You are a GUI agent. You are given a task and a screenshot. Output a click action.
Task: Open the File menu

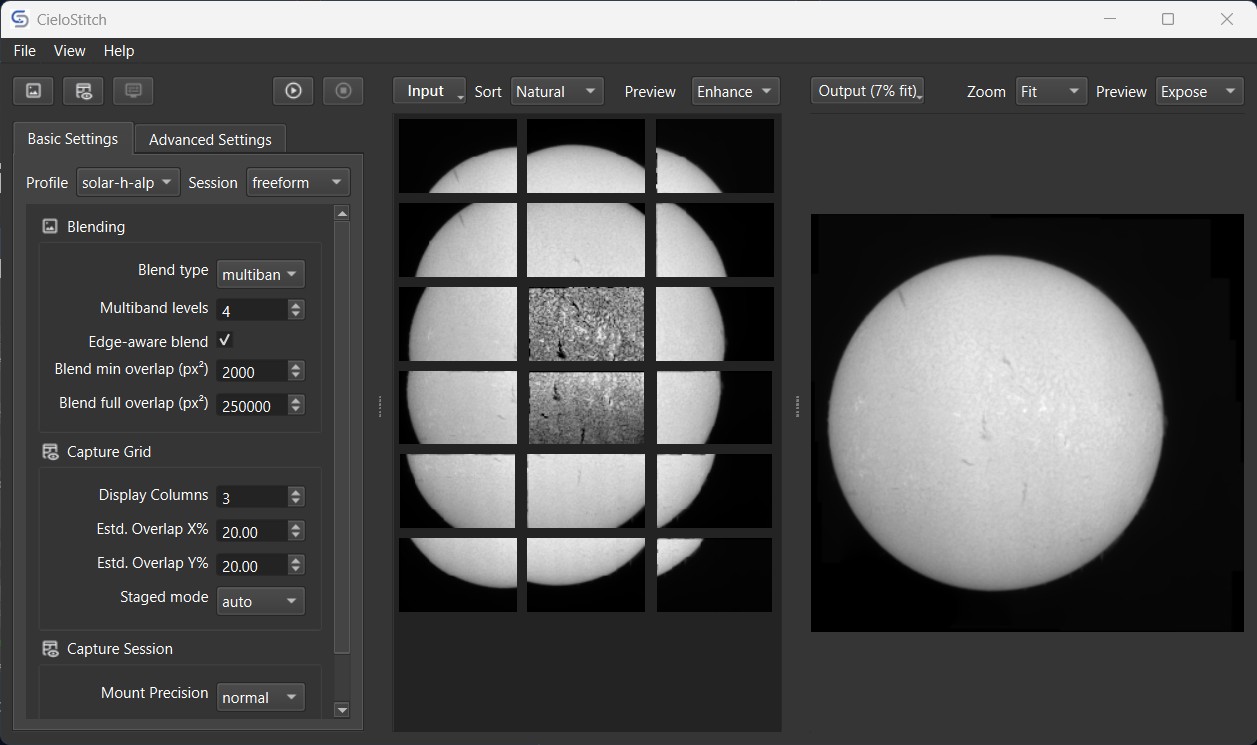point(24,51)
